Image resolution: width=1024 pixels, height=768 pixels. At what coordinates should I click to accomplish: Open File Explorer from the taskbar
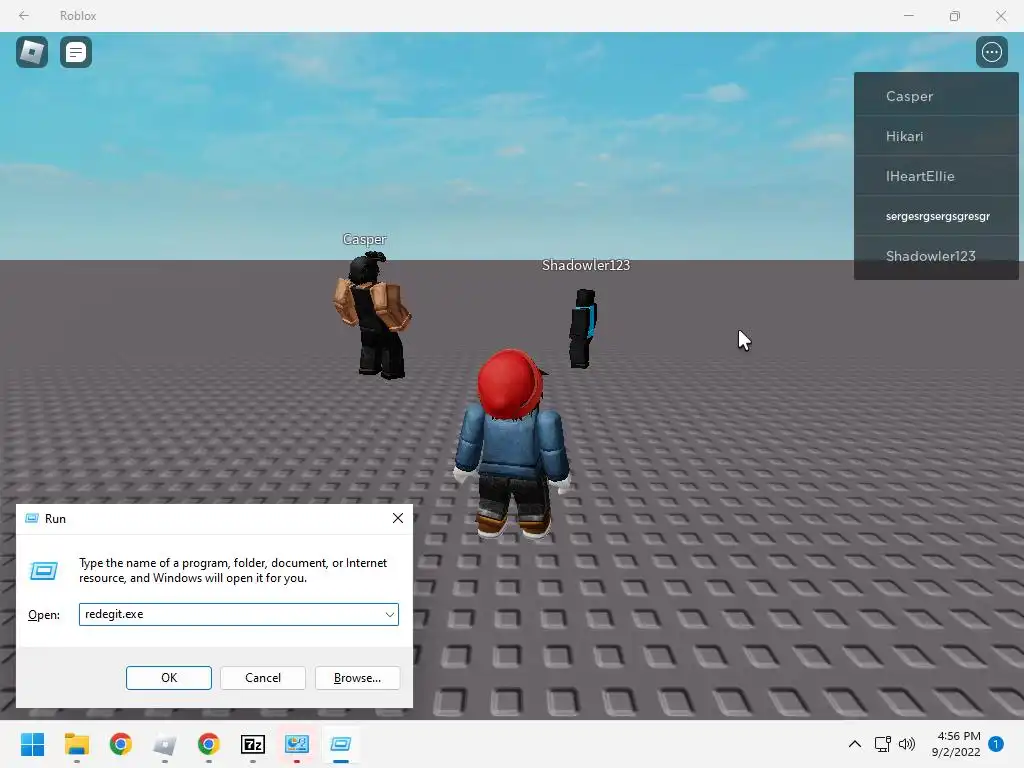(x=76, y=744)
